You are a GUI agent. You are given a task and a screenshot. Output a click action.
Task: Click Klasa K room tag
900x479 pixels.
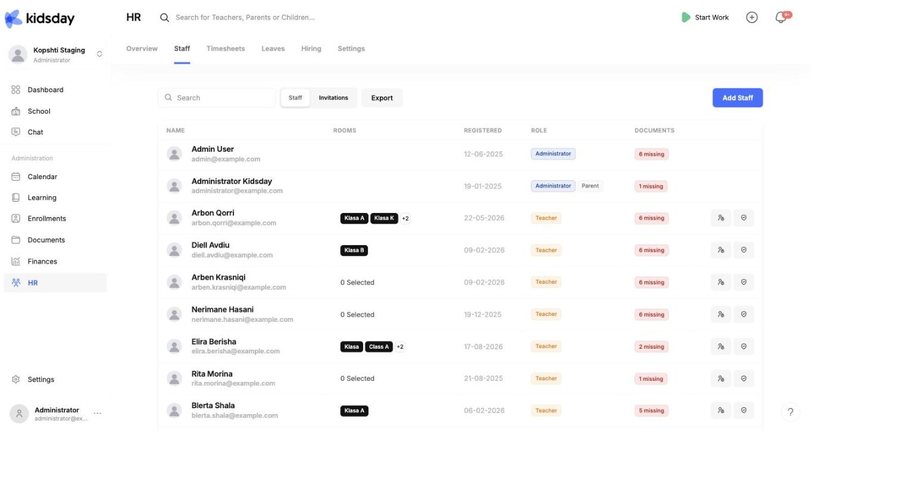(384, 219)
